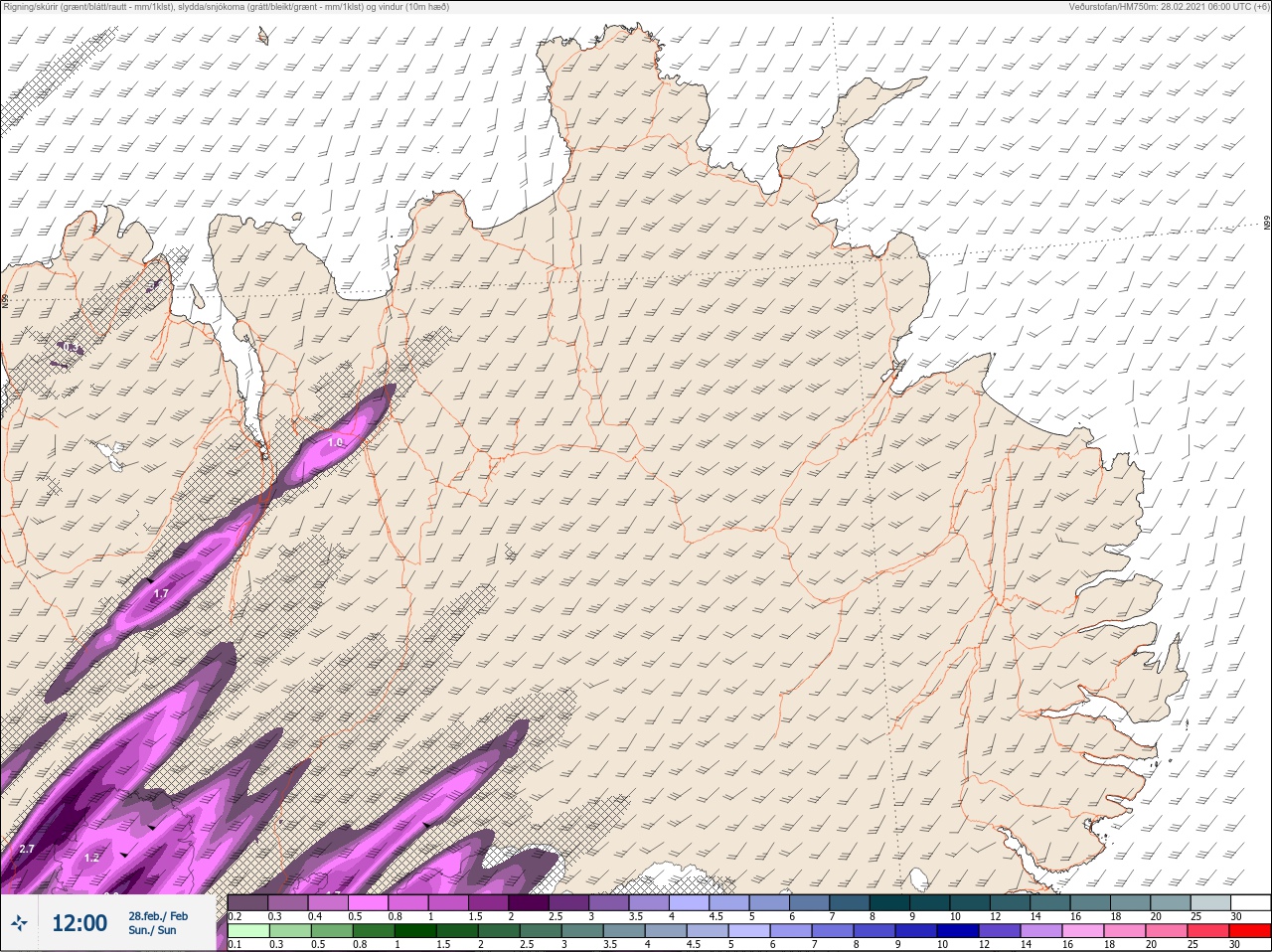Viewport: 1272px width, 952px height.
Task: Select top legend dark purple swatch at 2
Action: (x=529, y=902)
